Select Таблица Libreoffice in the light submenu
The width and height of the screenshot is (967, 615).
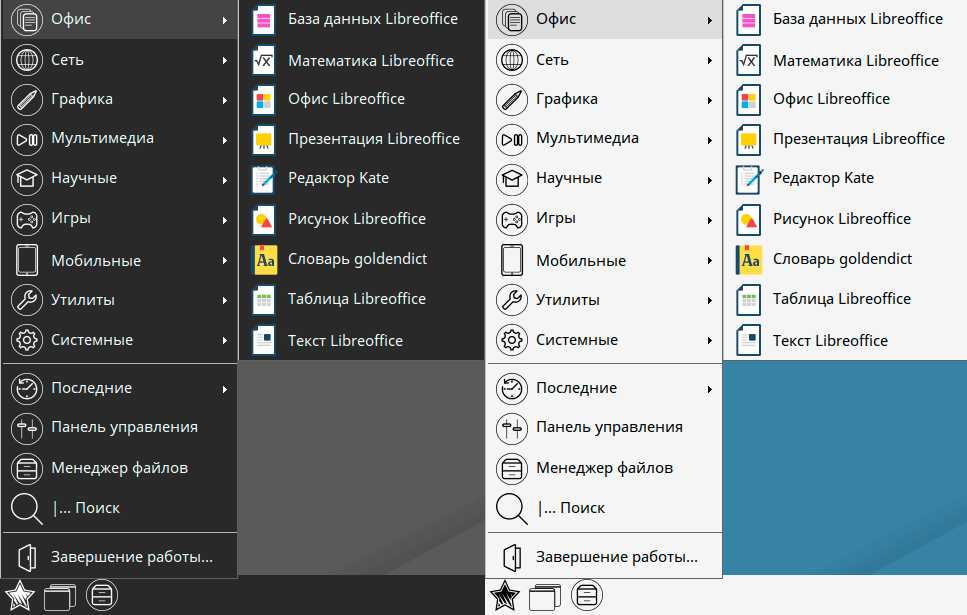tap(841, 299)
